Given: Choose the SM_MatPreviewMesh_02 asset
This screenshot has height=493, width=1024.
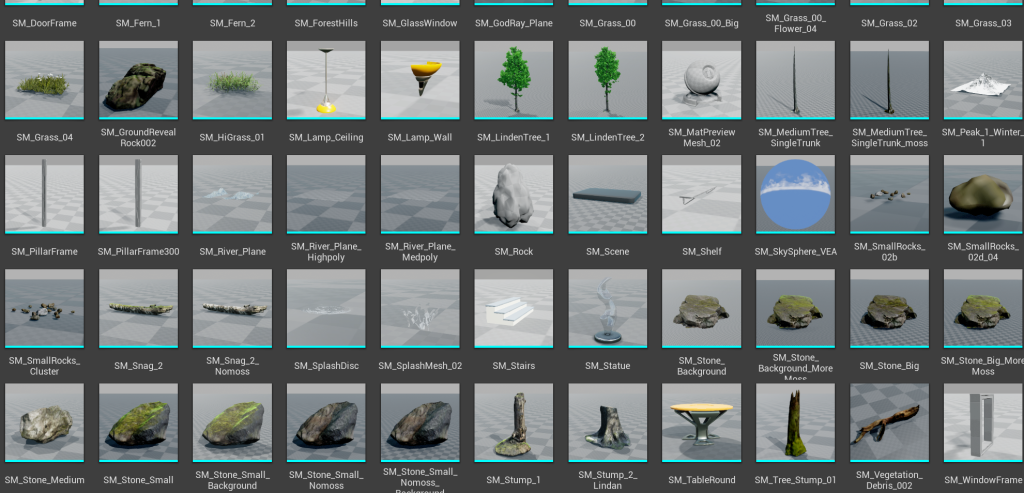Looking at the screenshot, I should click(702, 80).
